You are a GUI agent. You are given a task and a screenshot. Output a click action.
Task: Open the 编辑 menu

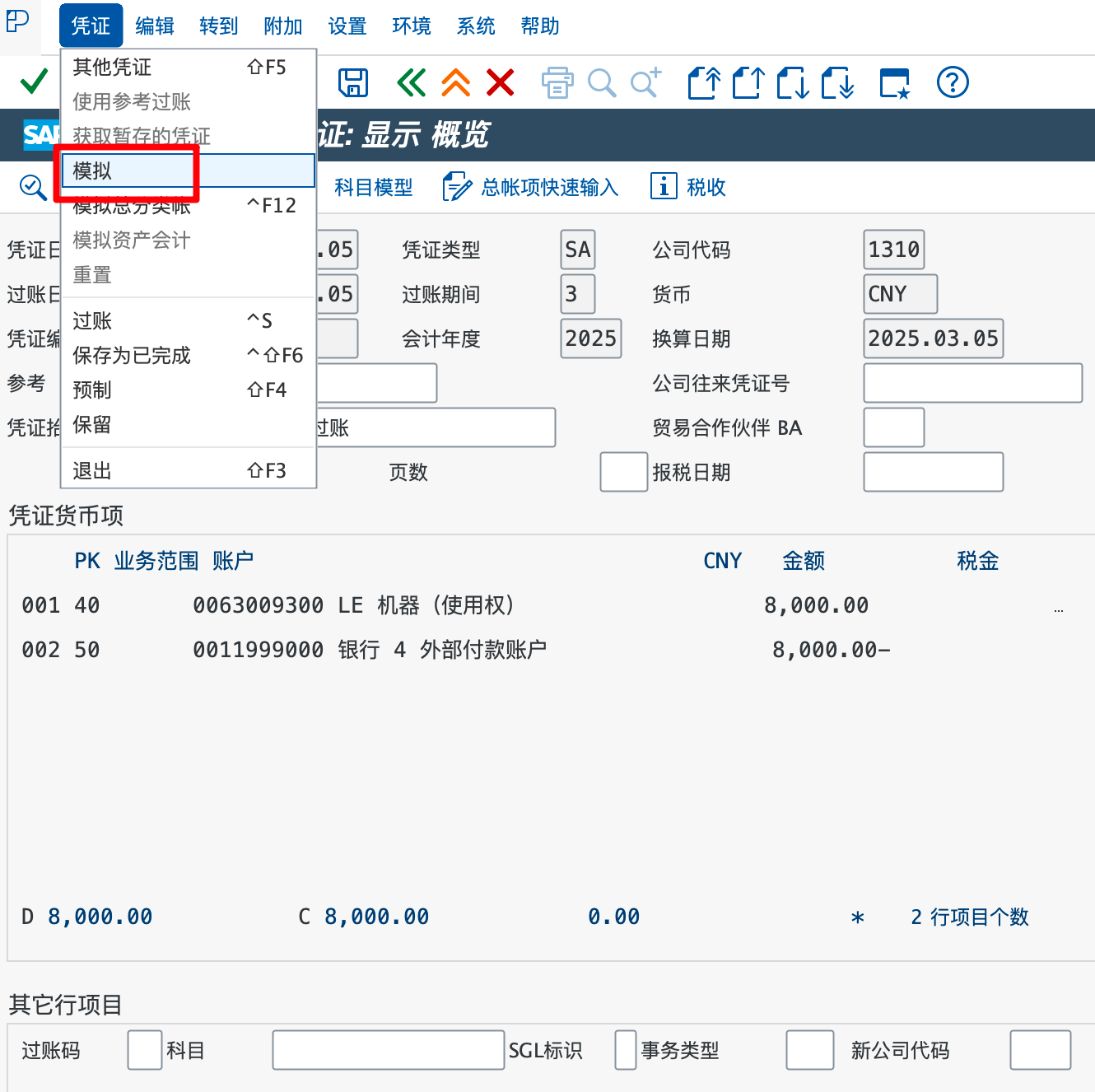point(155,26)
